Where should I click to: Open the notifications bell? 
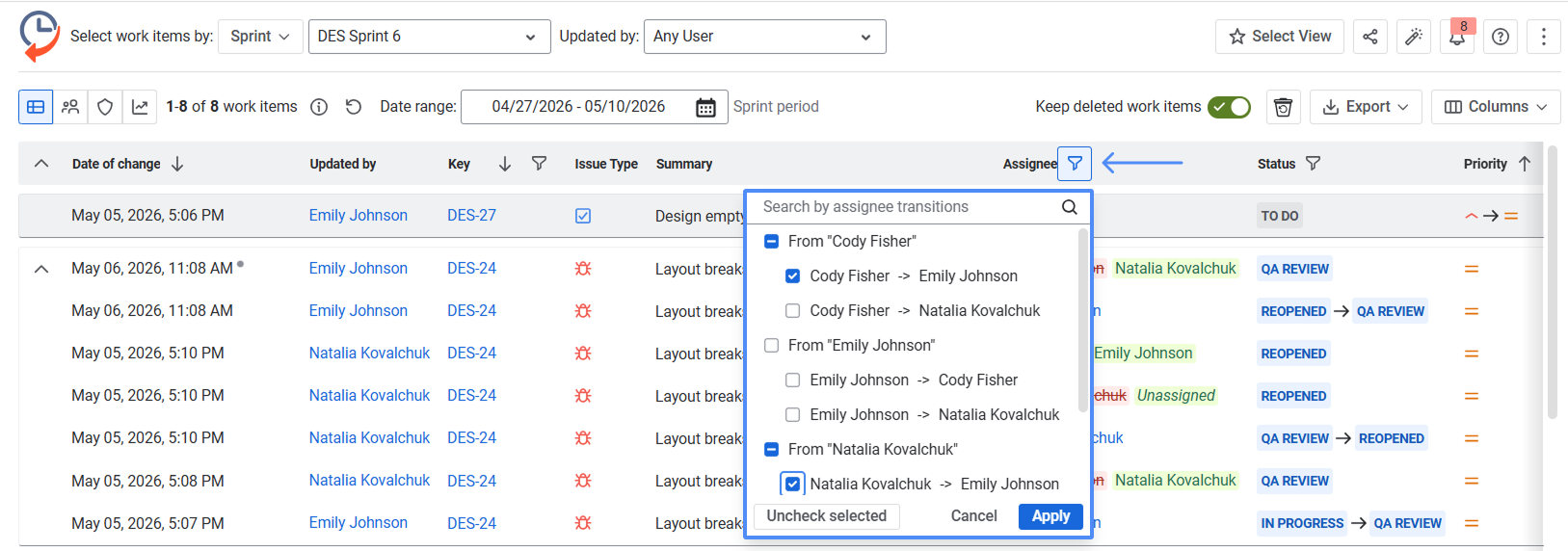[x=1457, y=37]
